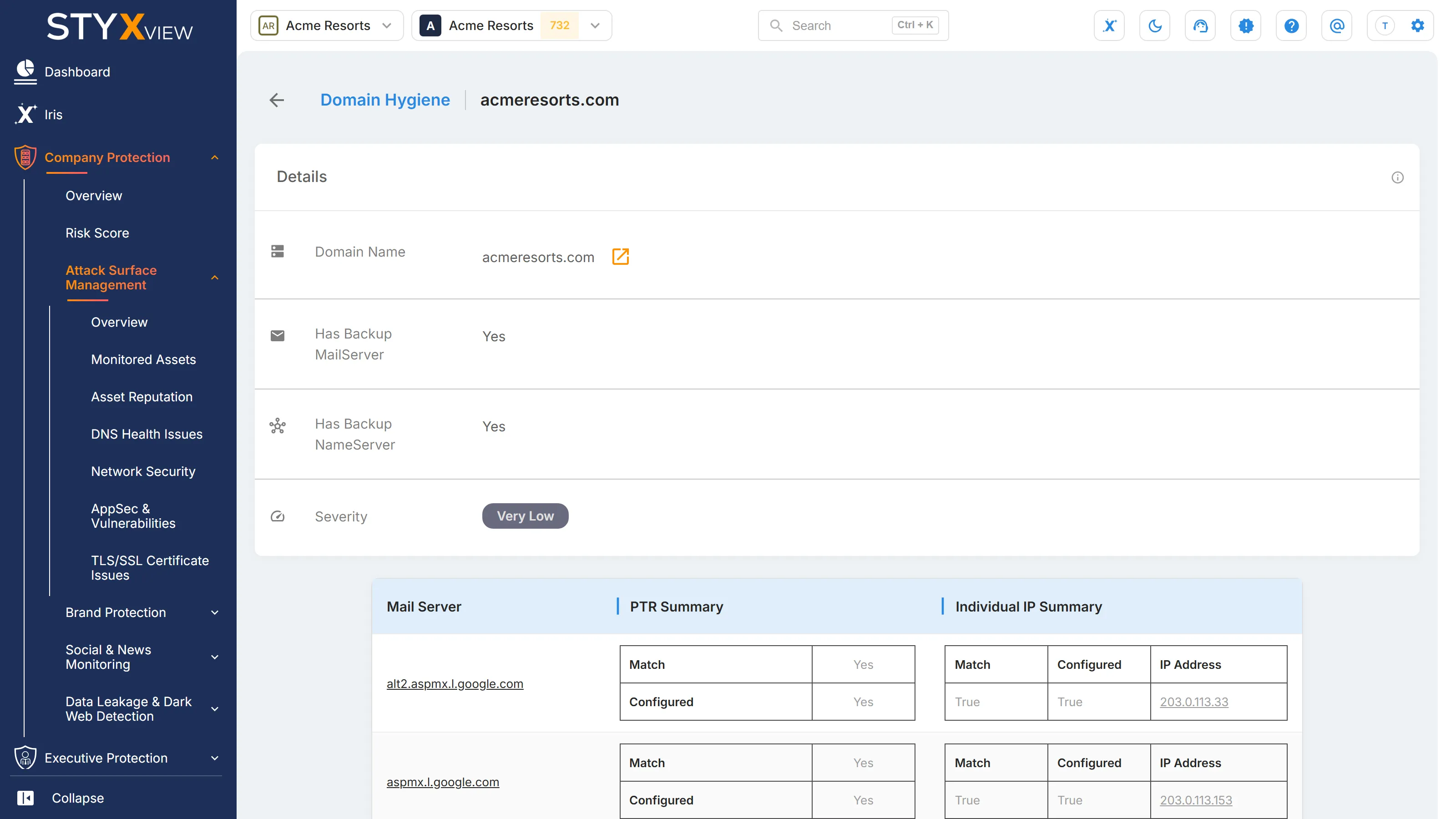Click the Domain Name server icon
This screenshot has width=1456, height=819.
coord(278,252)
